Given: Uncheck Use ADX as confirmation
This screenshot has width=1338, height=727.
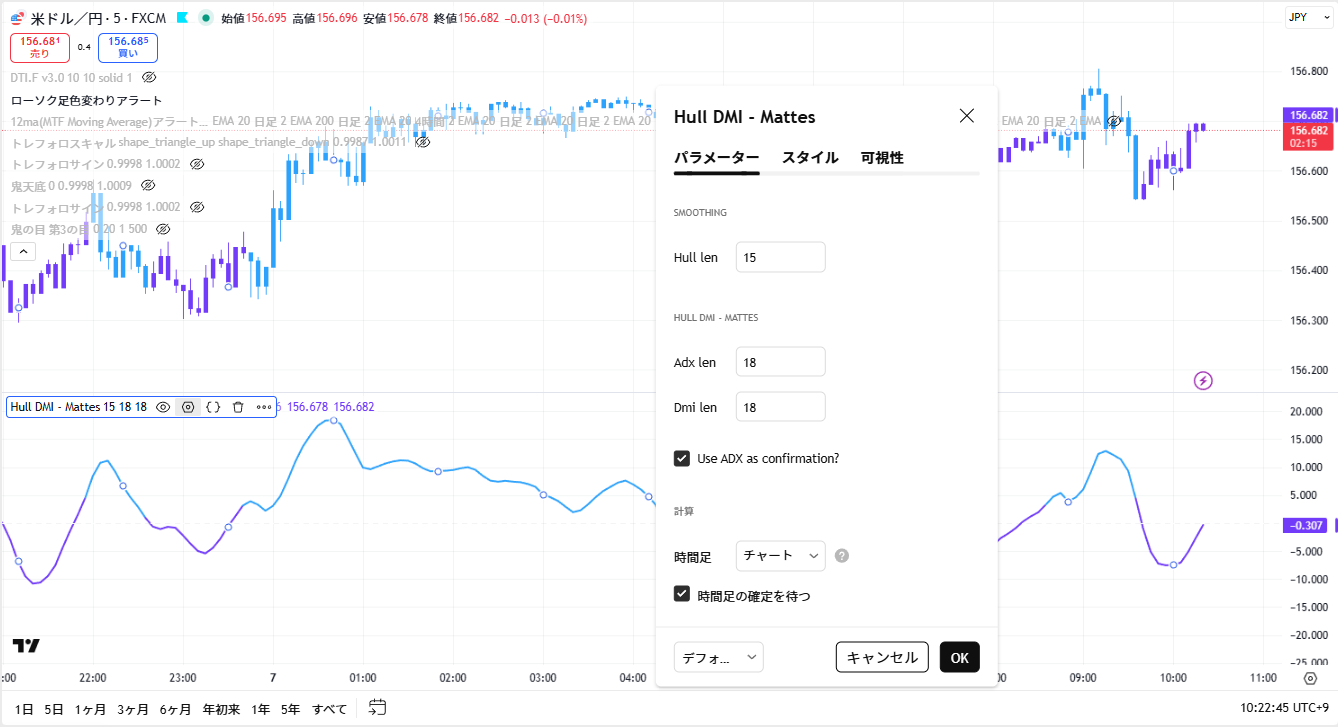Looking at the screenshot, I should click(x=682, y=458).
